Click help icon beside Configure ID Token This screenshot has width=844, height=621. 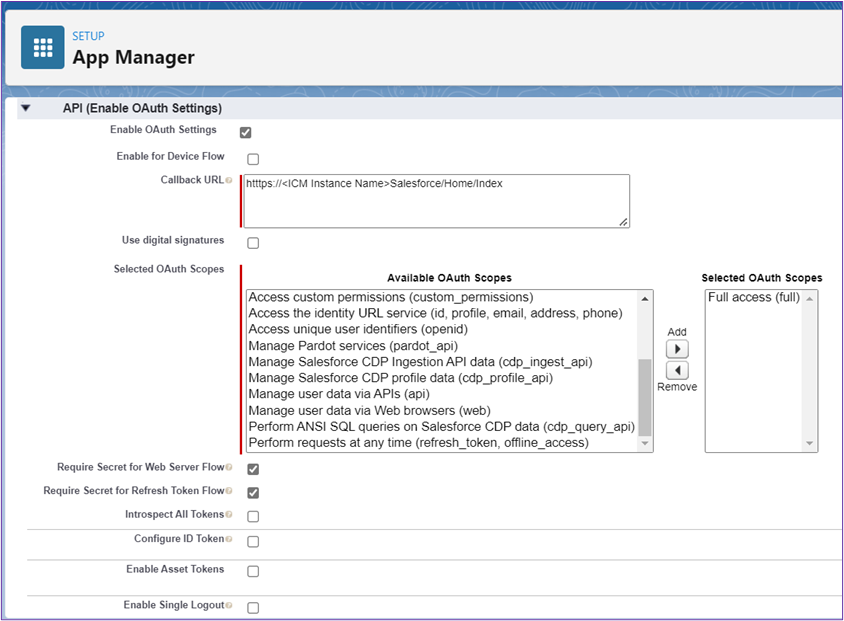coord(229,539)
